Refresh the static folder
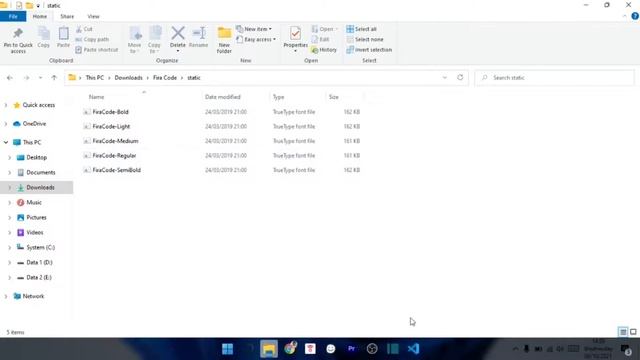 point(460,78)
